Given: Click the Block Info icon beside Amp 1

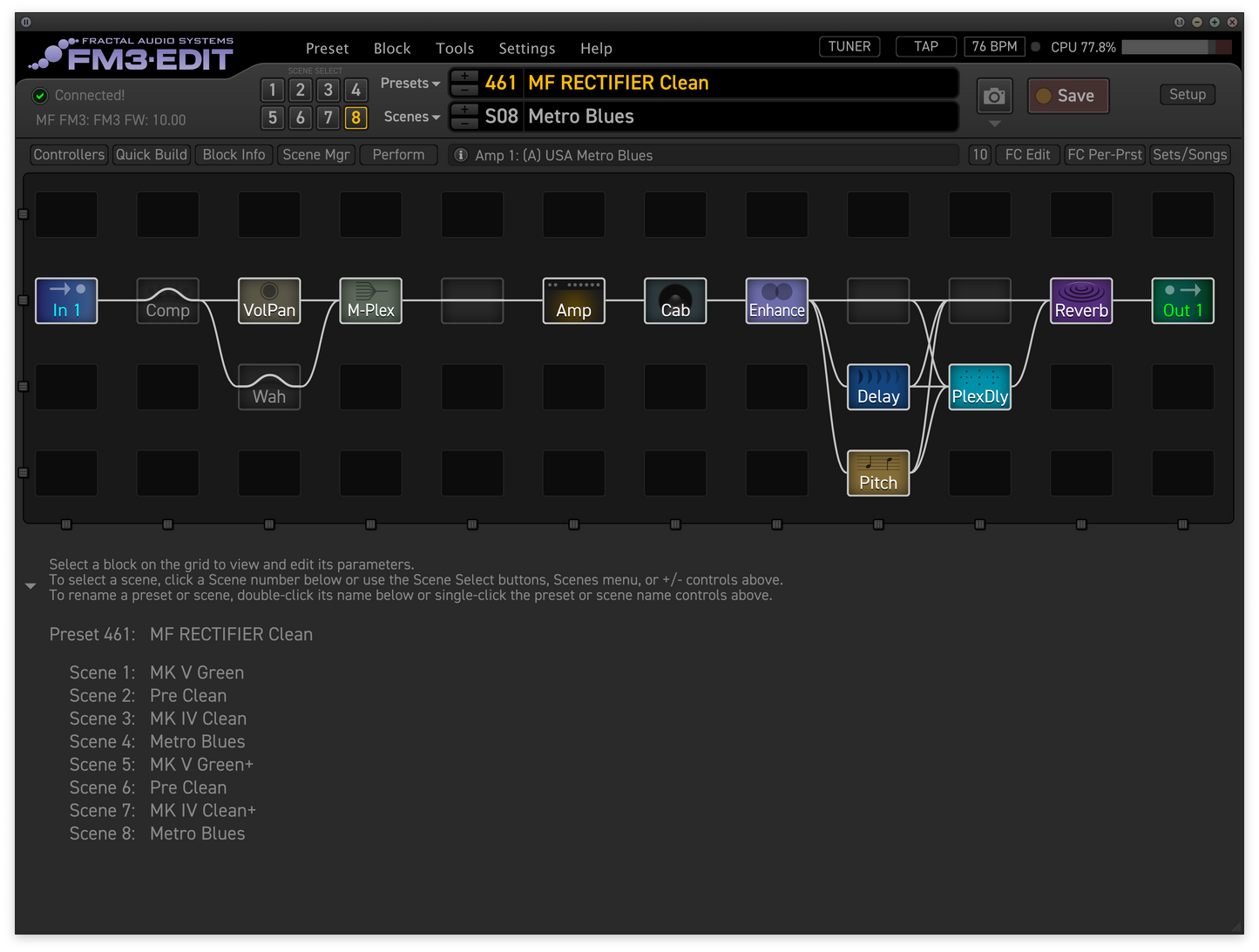Looking at the screenshot, I should point(461,155).
